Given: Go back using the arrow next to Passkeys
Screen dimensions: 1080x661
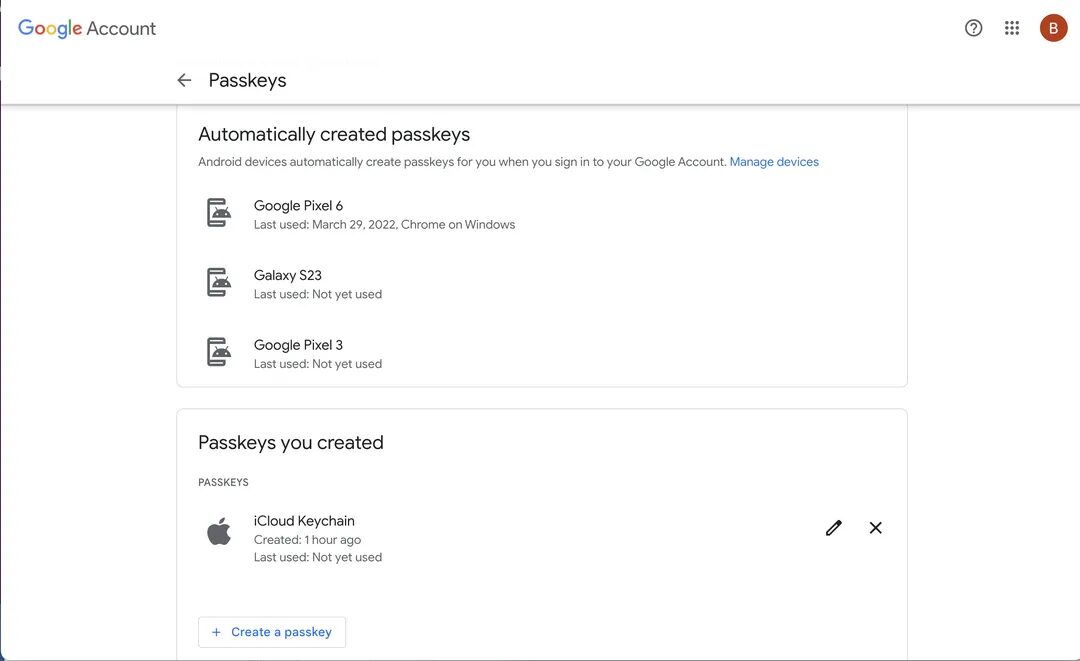Looking at the screenshot, I should (184, 79).
